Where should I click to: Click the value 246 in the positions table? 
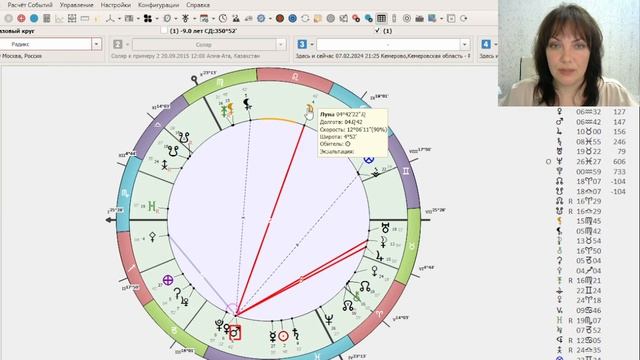point(619,142)
